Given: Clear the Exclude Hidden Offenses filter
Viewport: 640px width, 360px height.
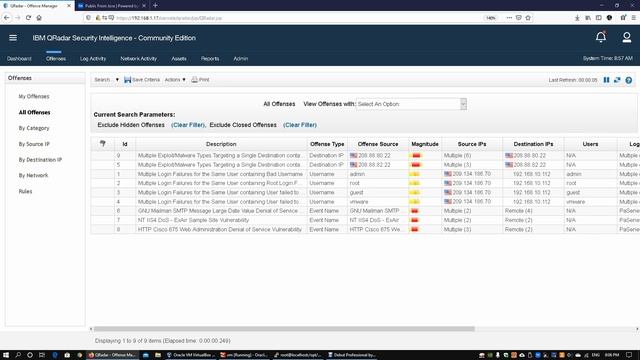Looking at the screenshot, I should 188,125.
